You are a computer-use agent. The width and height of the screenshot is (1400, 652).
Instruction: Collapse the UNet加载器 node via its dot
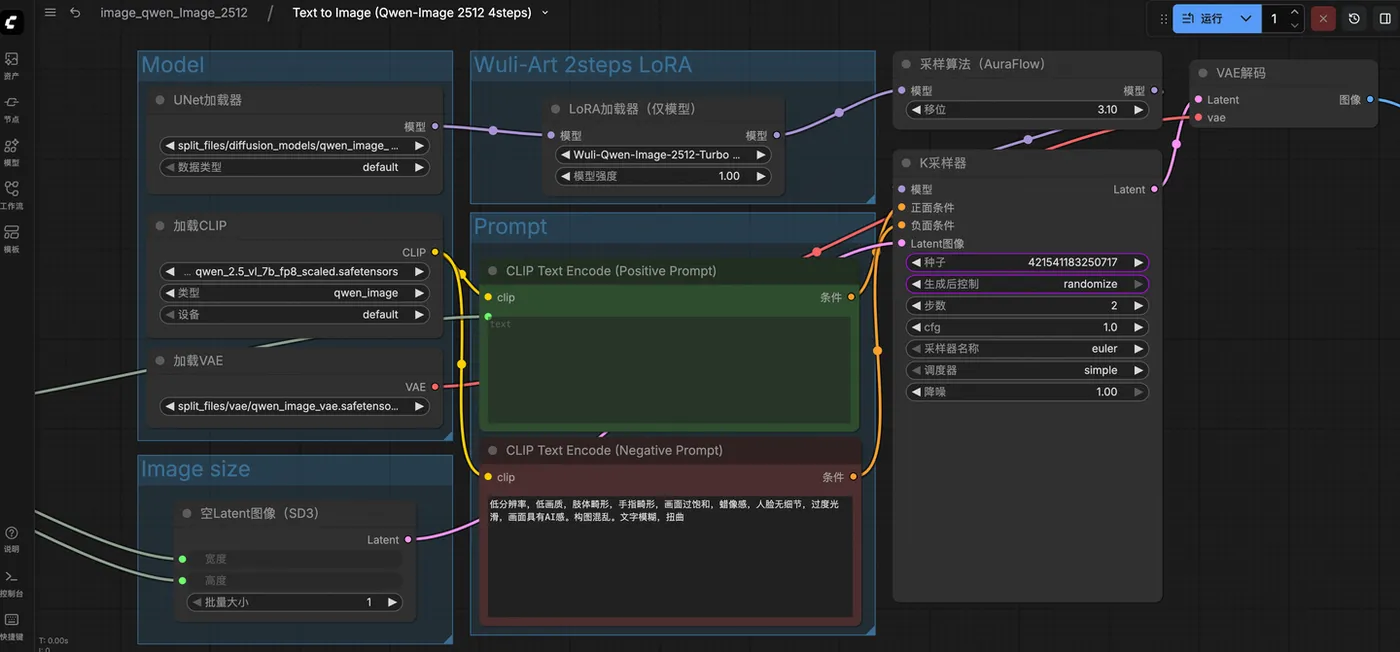[x=160, y=100]
